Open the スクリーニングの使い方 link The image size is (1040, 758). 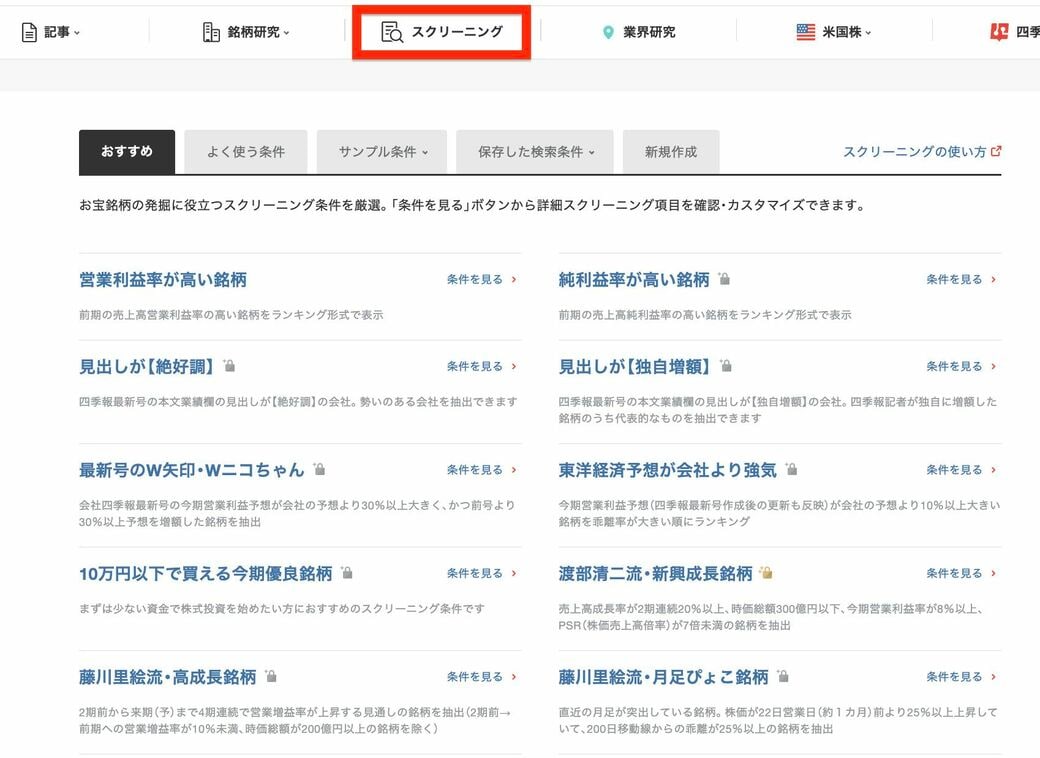point(915,151)
